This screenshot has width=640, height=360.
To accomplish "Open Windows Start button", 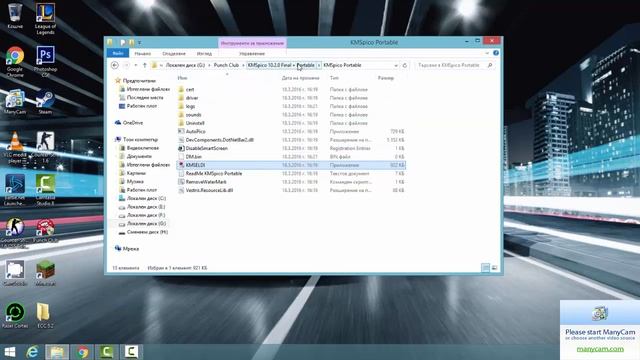I will tap(10, 352).
